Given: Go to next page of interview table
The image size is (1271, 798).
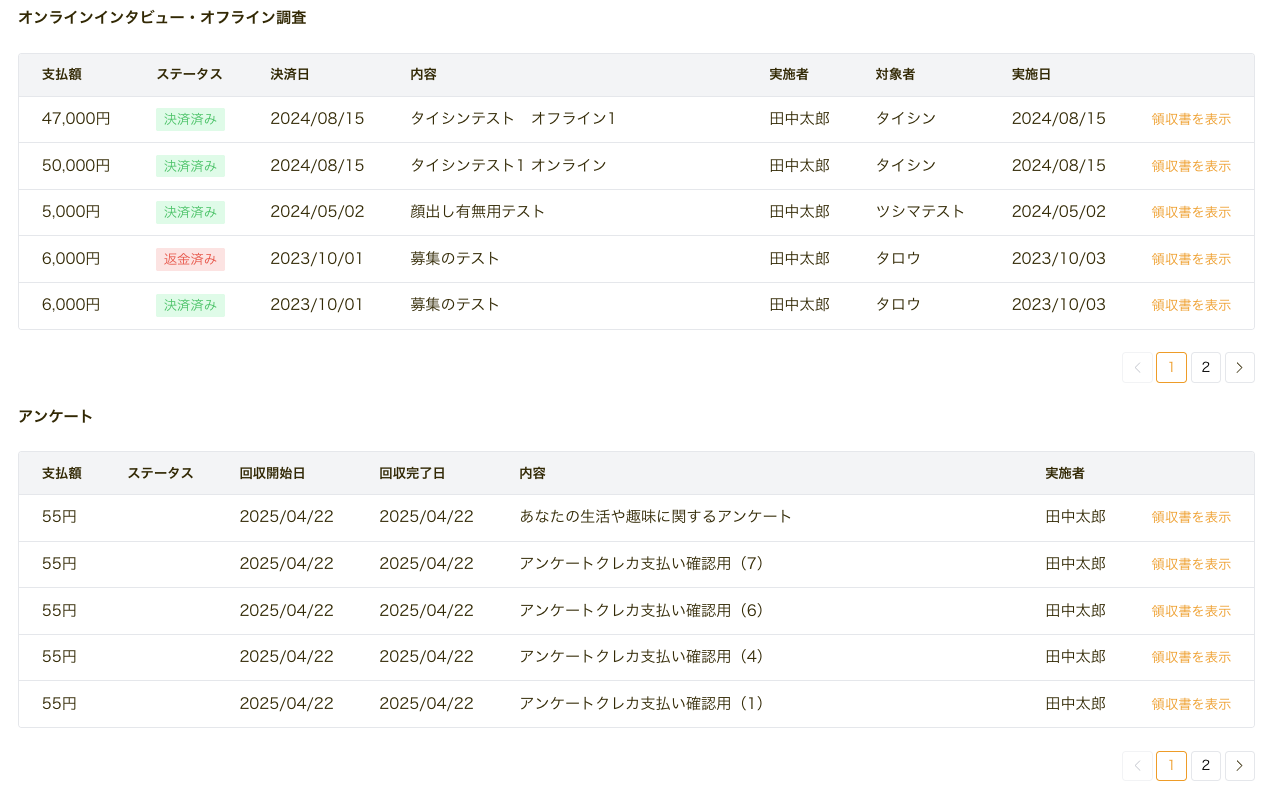Looking at the screenshot, I should [1239, 367].
